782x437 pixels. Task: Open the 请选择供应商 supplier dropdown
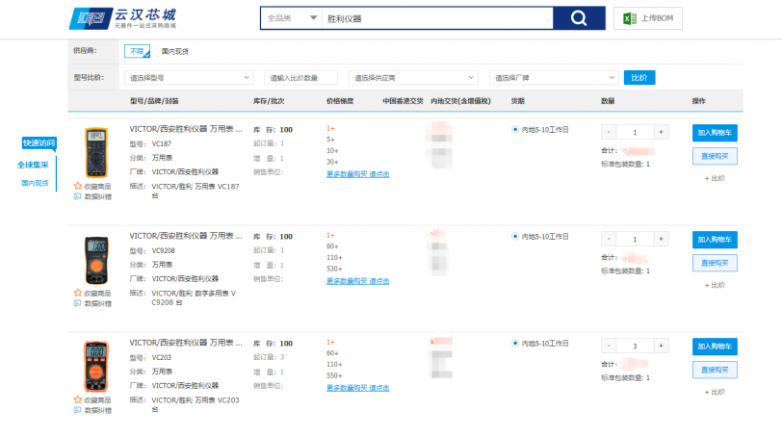413,78
